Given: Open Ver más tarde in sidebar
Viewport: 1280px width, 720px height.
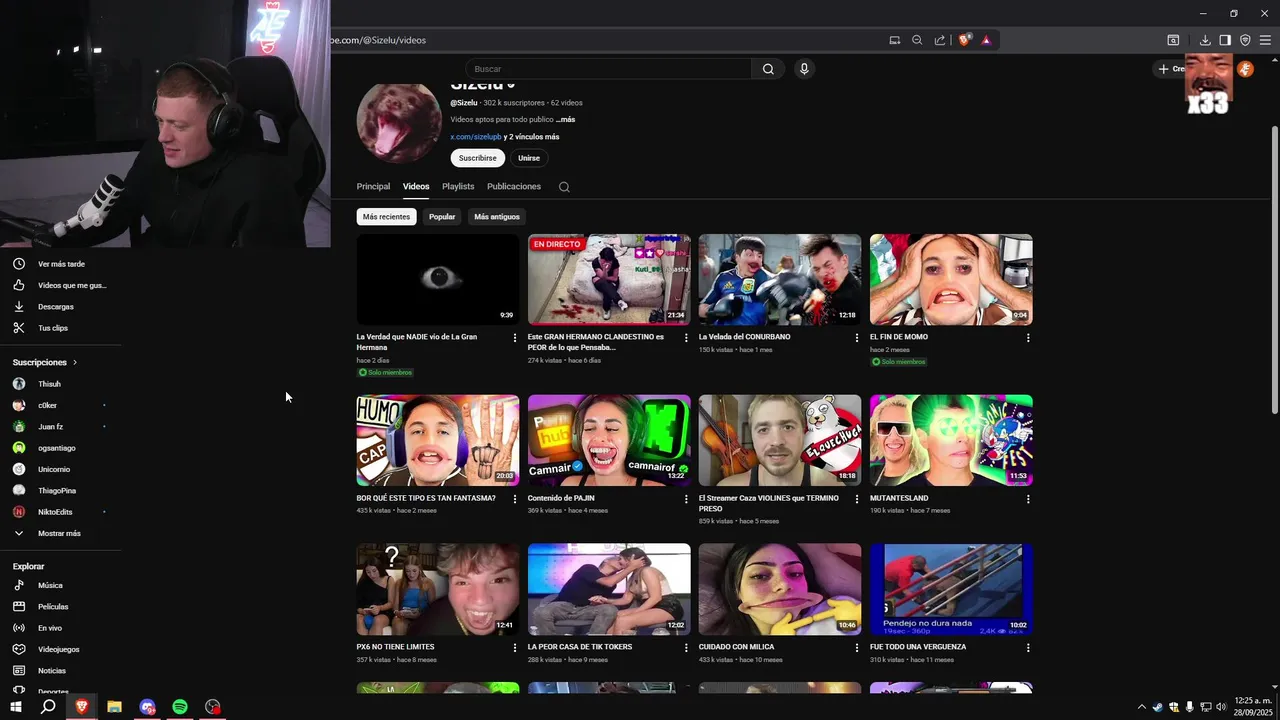Looking at the screenshot, I should 60,264.
